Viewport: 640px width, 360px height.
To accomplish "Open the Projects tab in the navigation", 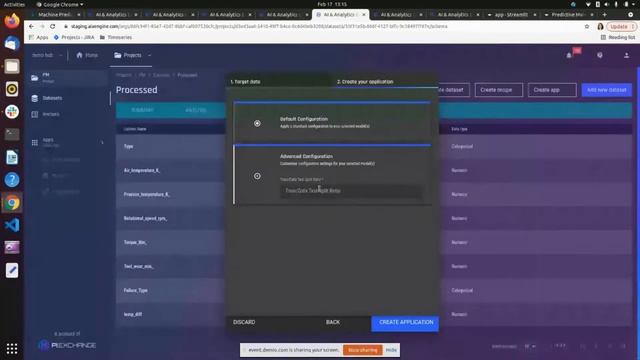I will [x=128, y=55].
